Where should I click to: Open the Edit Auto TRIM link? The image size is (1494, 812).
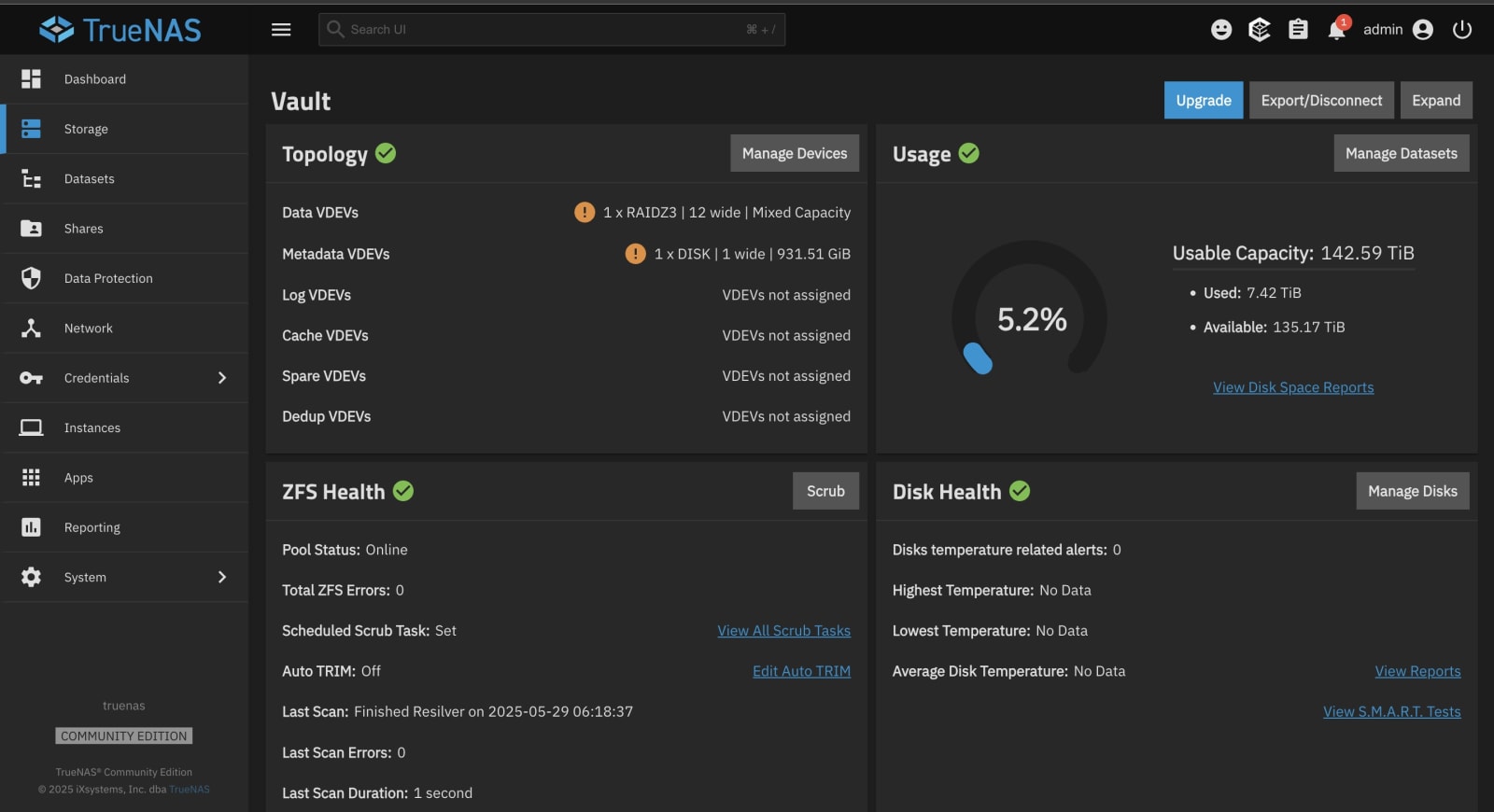(x=802, y=671)
